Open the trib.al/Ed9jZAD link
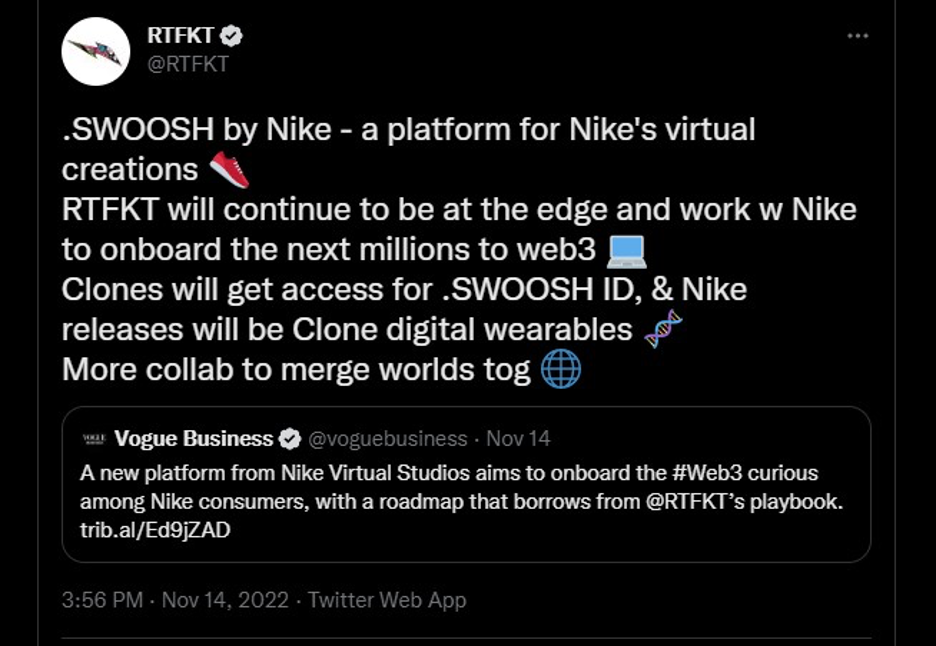This screenshot has width=936, height=646. click(154, 530)
